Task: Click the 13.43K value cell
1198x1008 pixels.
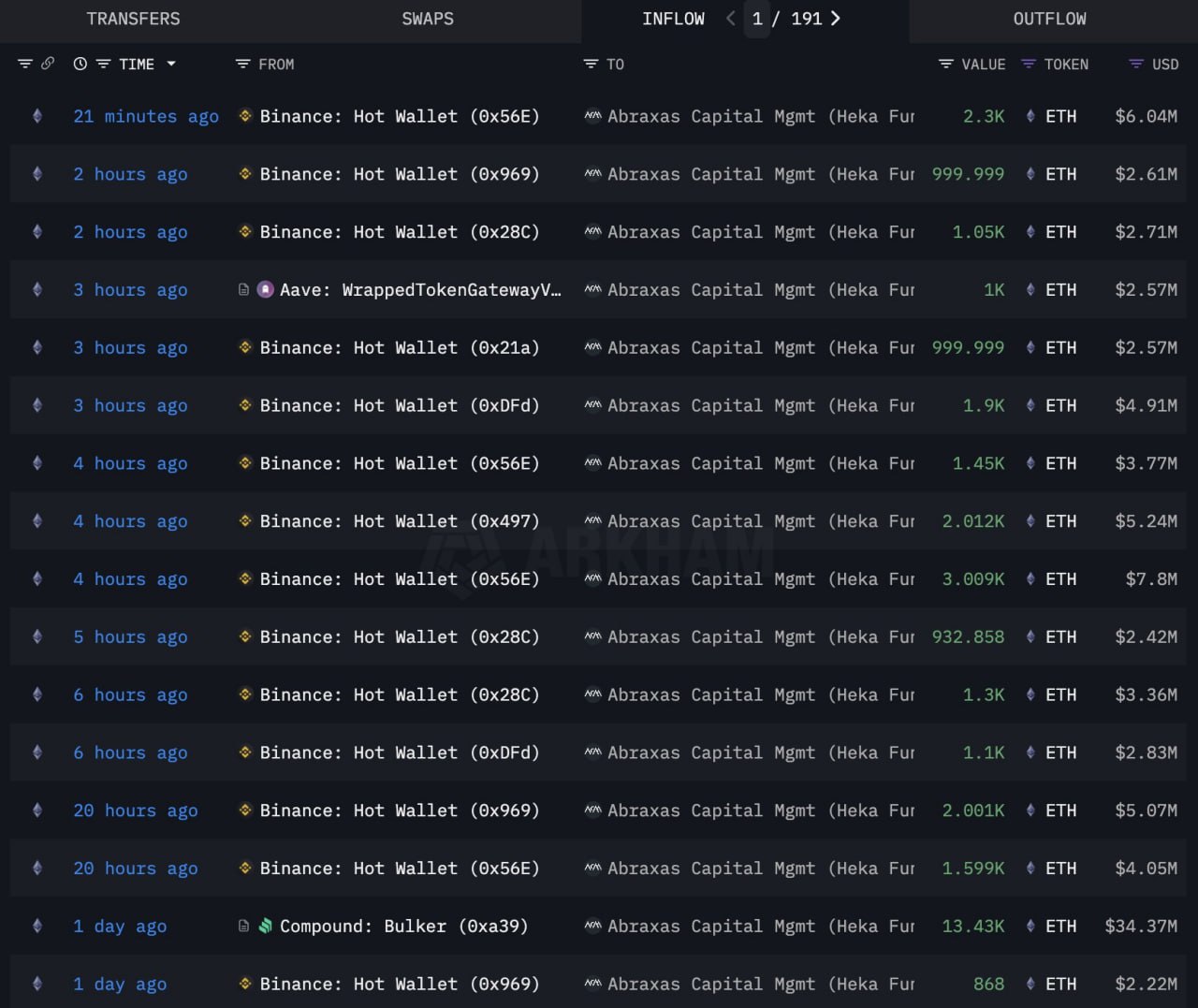Action: [x=973, y=926]
